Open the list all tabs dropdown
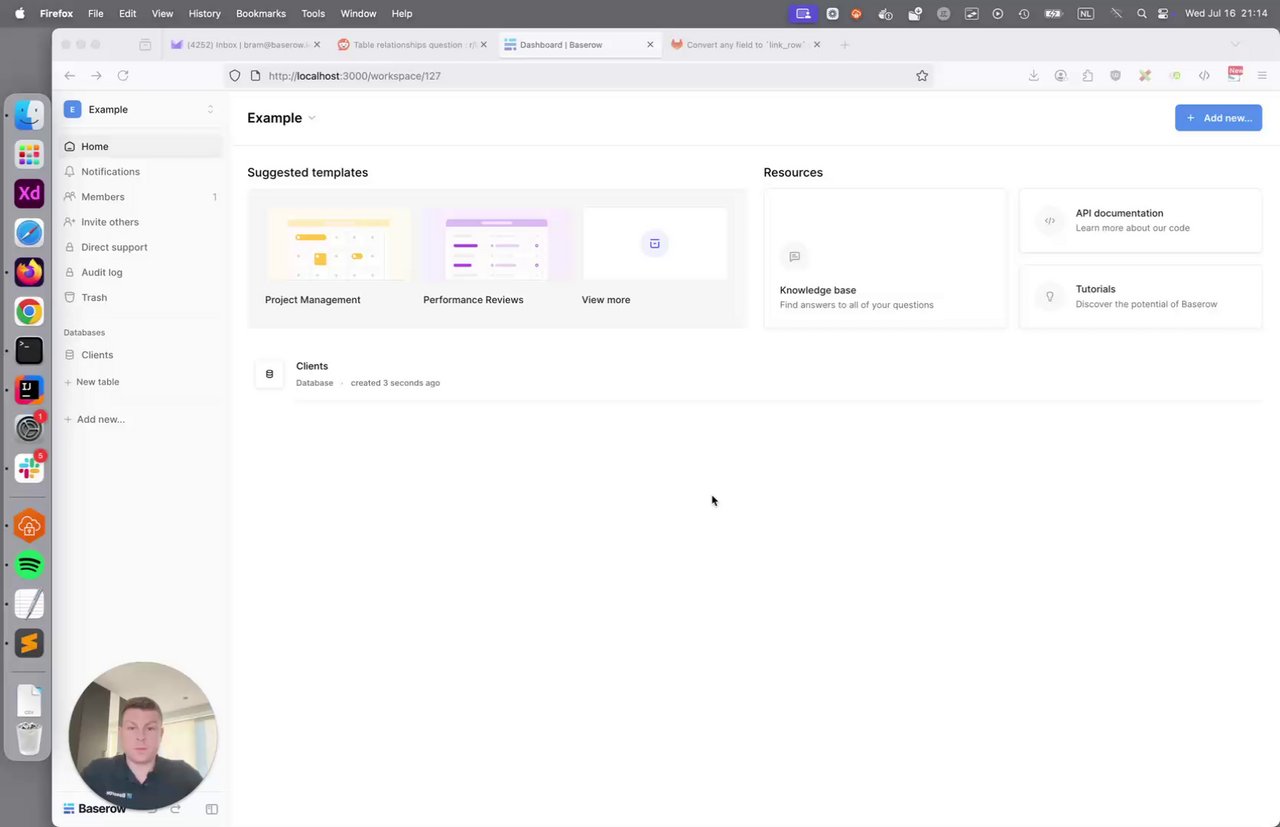The image size is (1280, 827). pos(1235,44)
